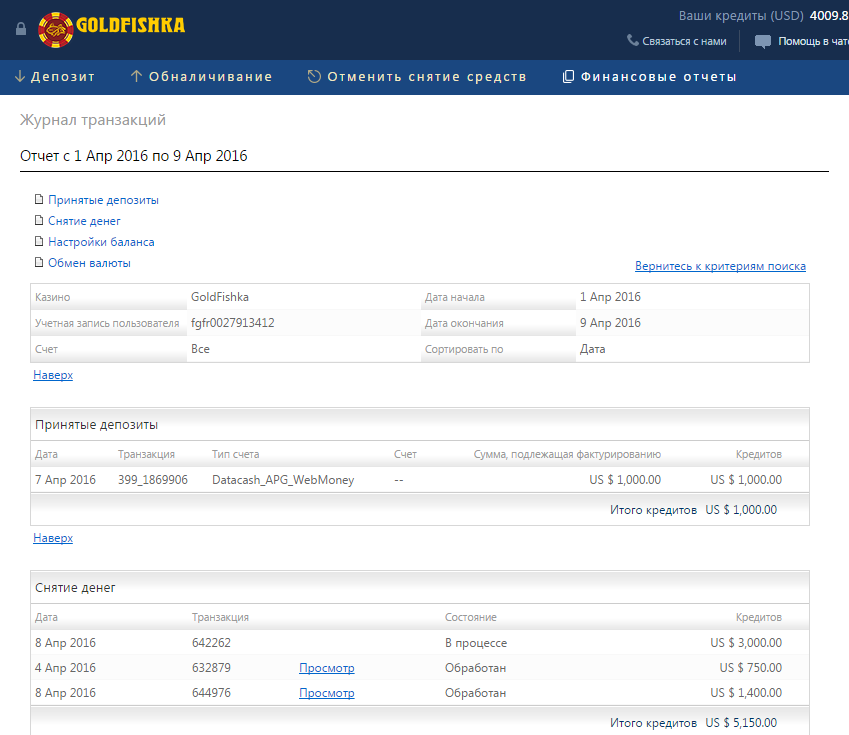Image resolution: width=849 pixels, height=735 pixels.
Task: Click the padlock icon in header
Action: [21, 28]
